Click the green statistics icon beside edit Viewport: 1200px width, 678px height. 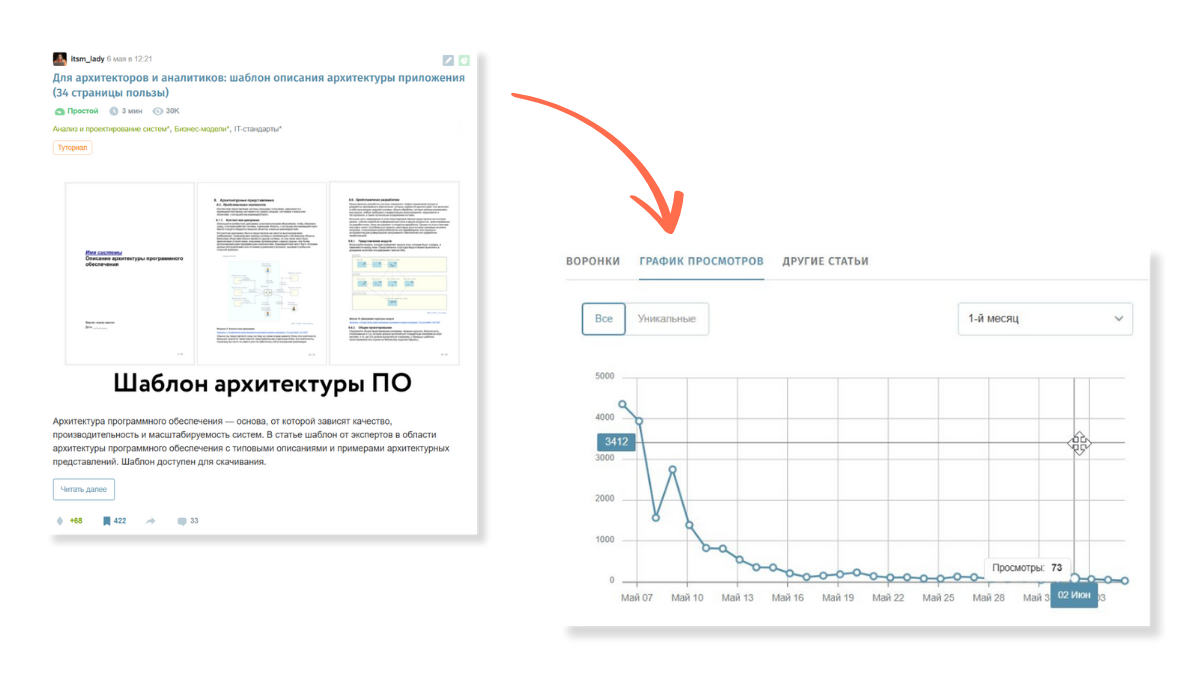point(464,60)
